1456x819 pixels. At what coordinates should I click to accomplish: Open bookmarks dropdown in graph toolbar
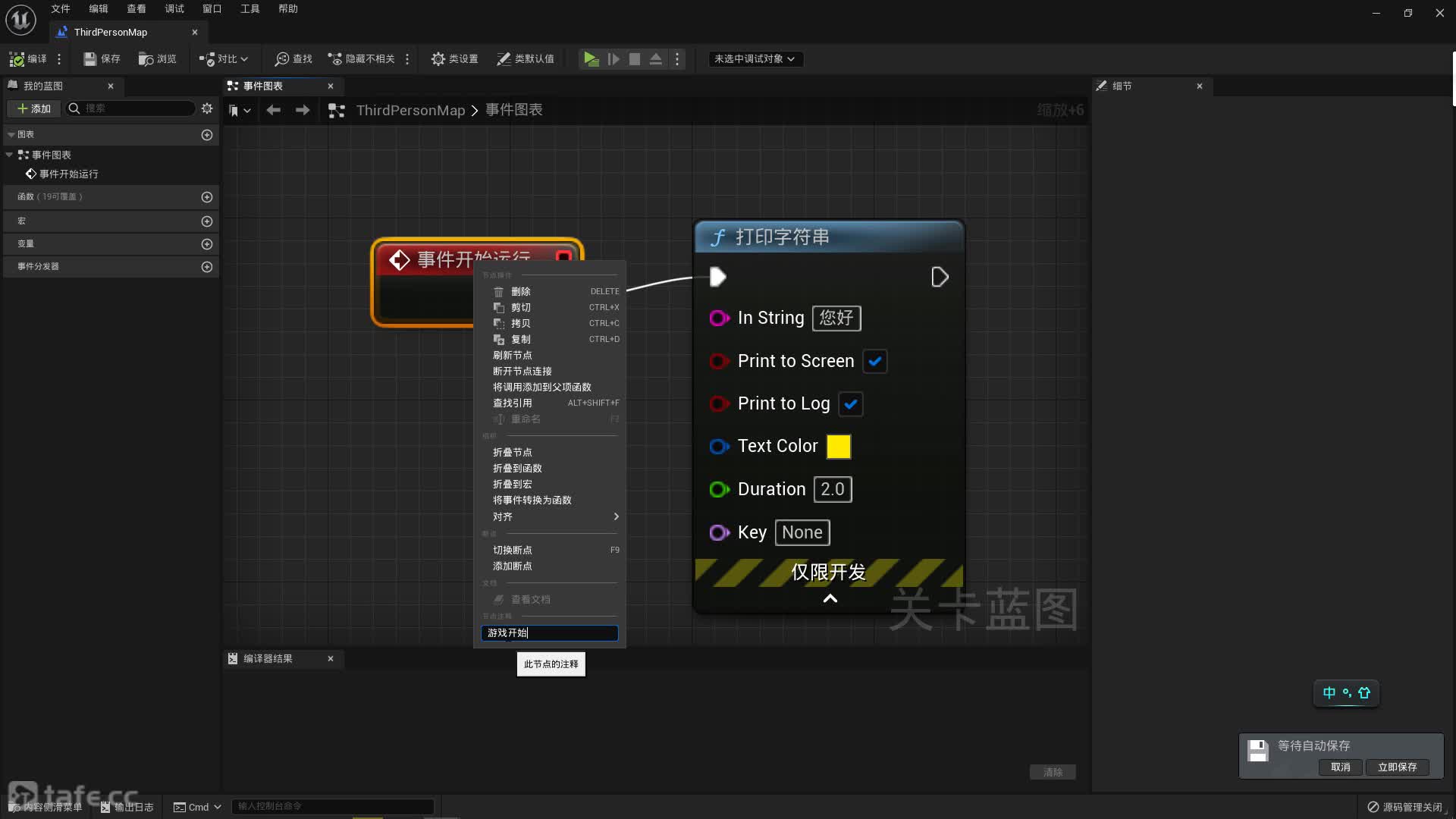tap(240, 111)
